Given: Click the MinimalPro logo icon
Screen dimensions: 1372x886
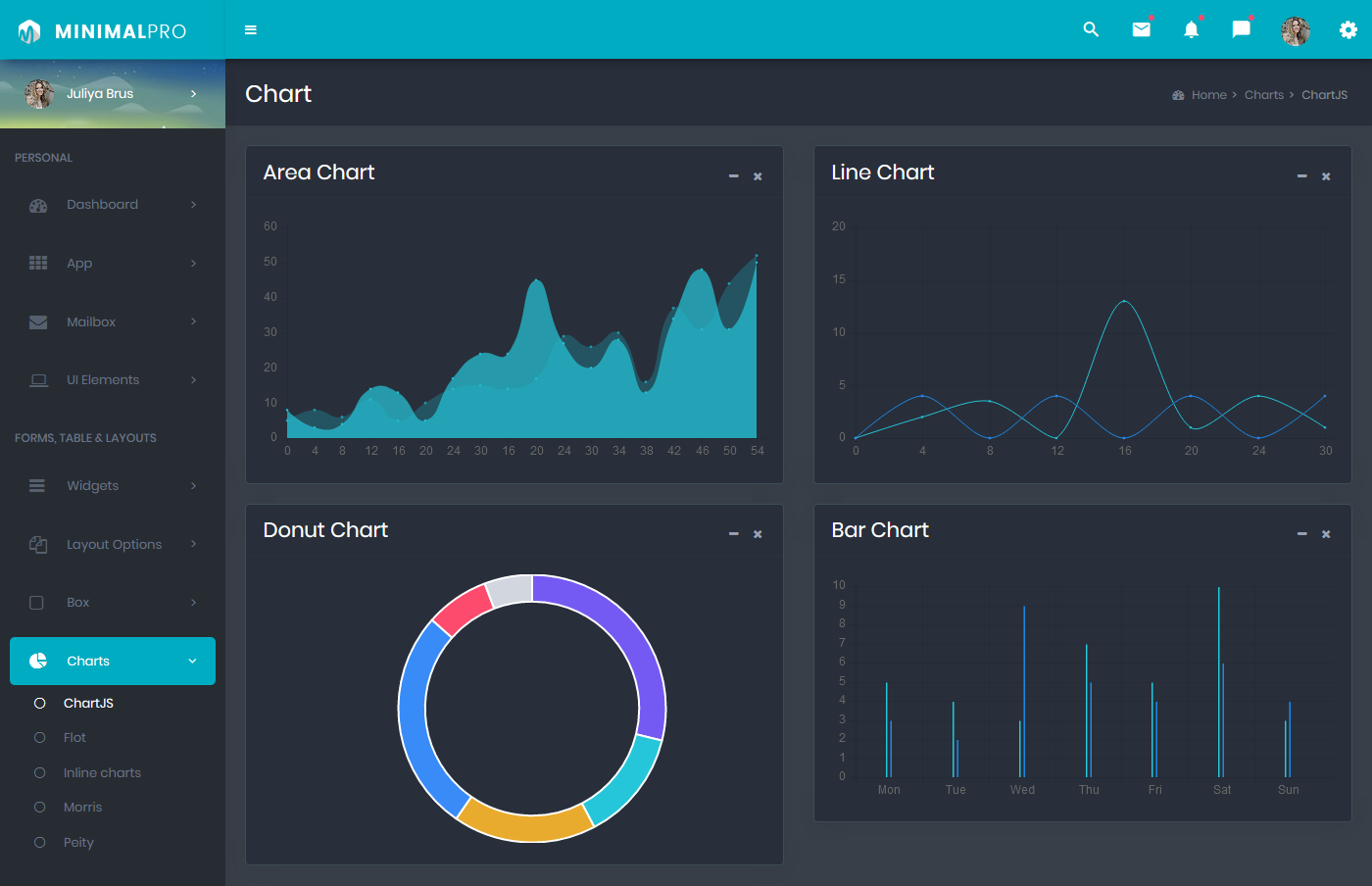Looking at the screenshot, I should 29,31.
